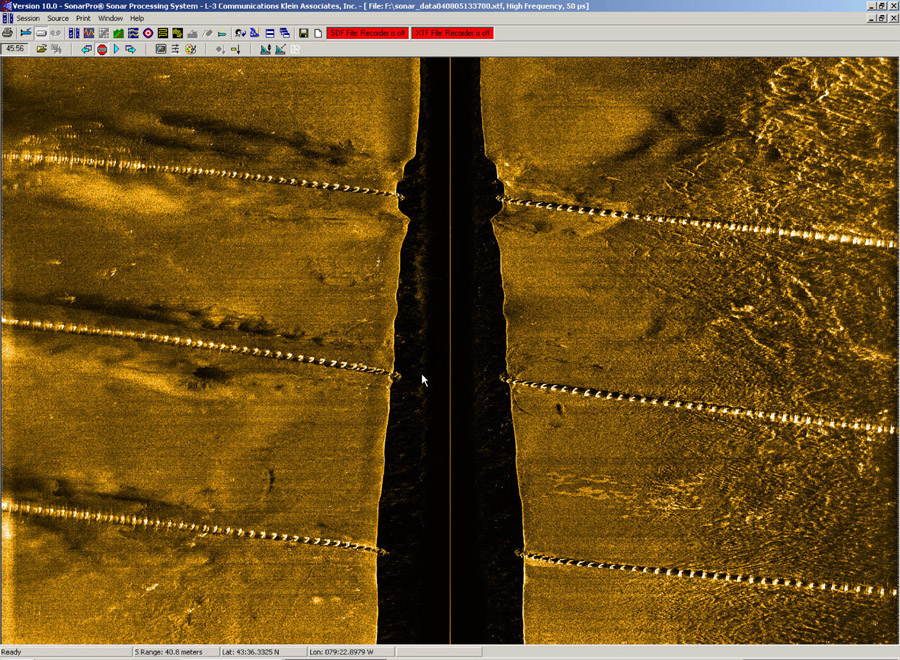Click the waveform signal display icon
This screenshot has width=900, height=660.
88,33
